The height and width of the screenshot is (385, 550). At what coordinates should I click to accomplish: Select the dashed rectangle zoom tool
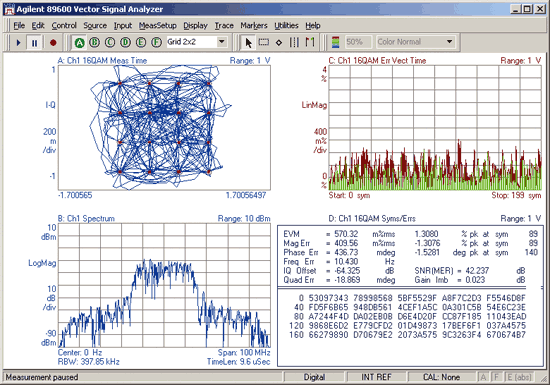[x=264, y=43]
